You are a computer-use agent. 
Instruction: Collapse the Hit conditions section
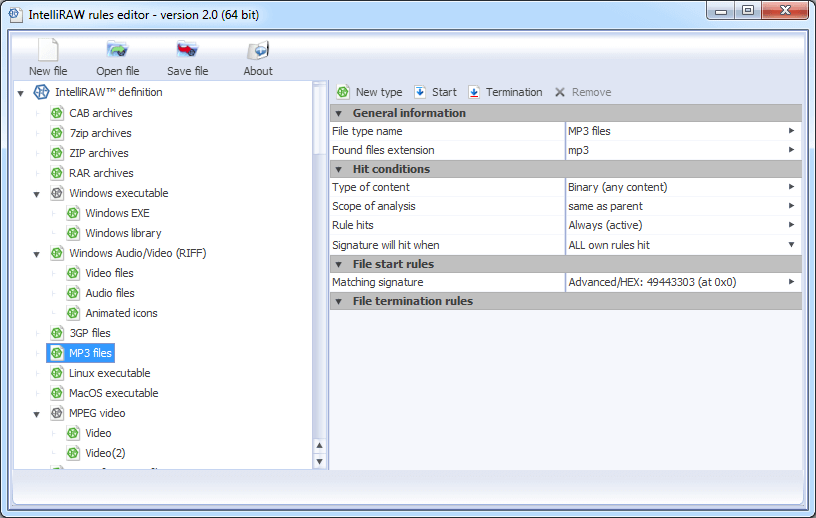tap(339, 169)
